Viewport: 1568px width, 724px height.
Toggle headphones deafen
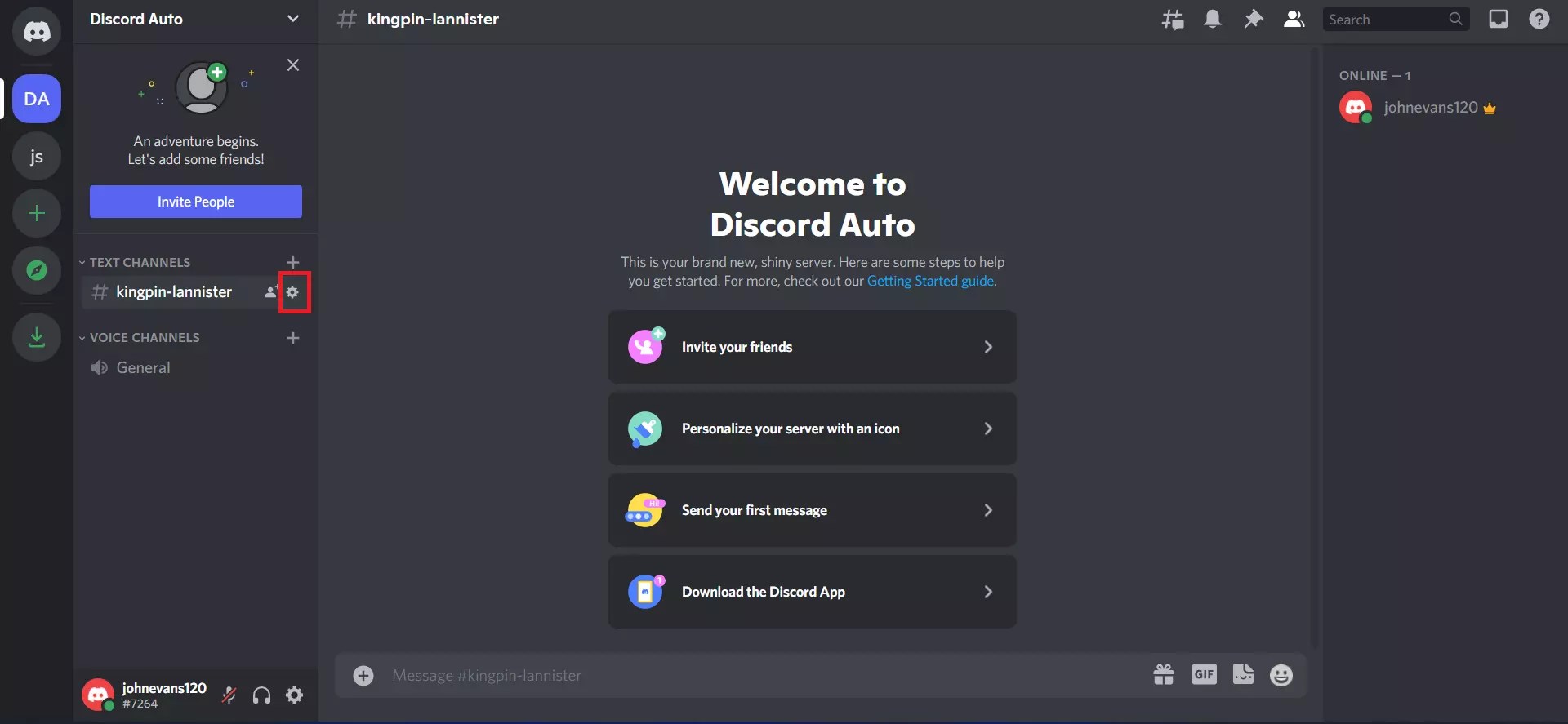262,695
